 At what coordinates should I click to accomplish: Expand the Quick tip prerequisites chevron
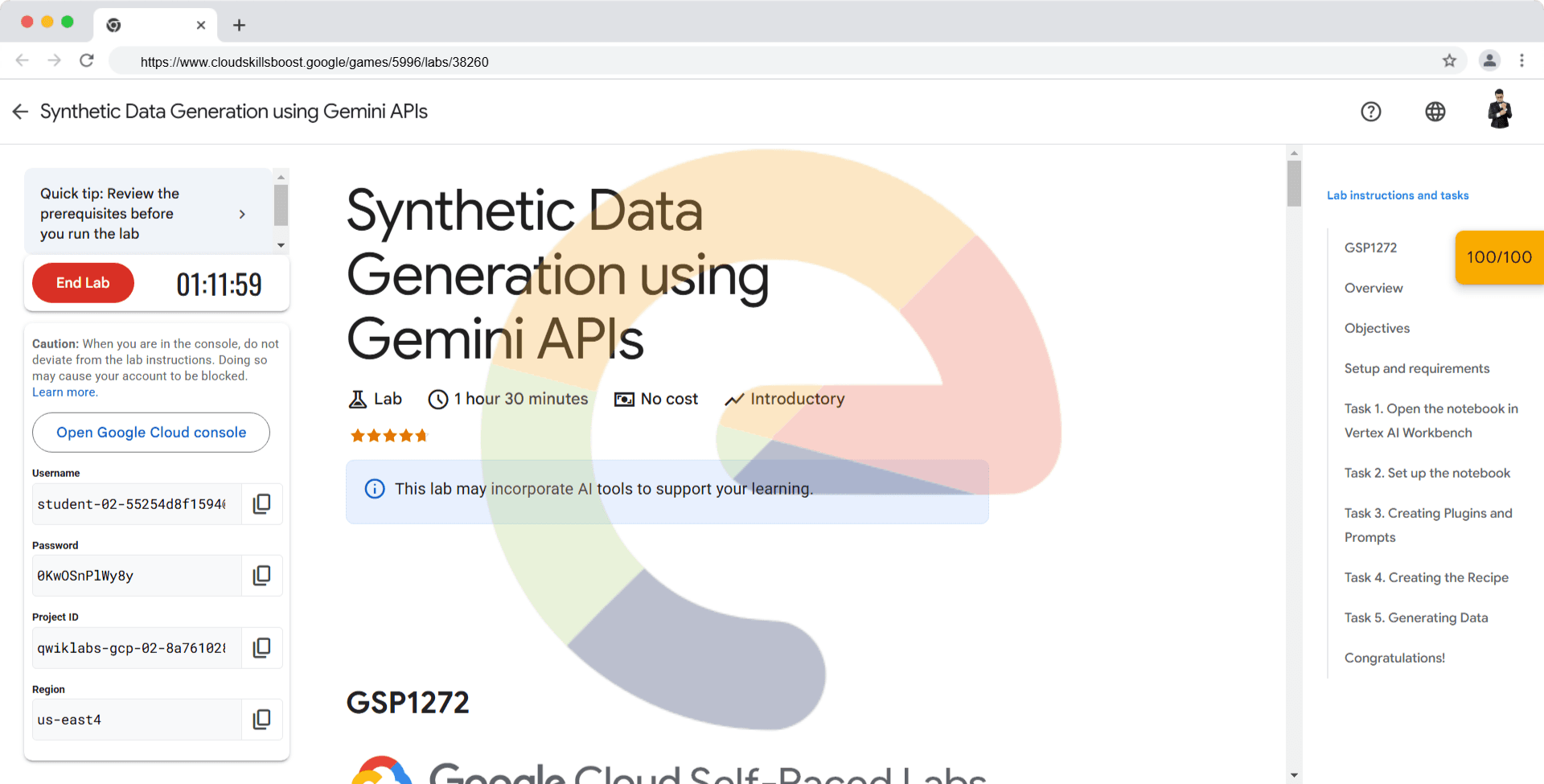pyautogui.click(x=242, y=214)
